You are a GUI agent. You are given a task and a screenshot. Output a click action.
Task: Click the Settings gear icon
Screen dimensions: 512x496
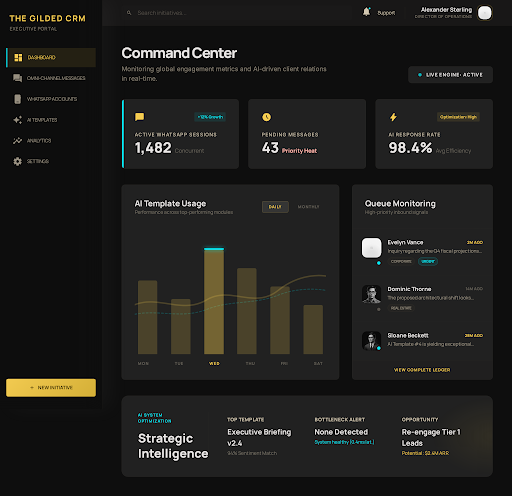[17, 161]
